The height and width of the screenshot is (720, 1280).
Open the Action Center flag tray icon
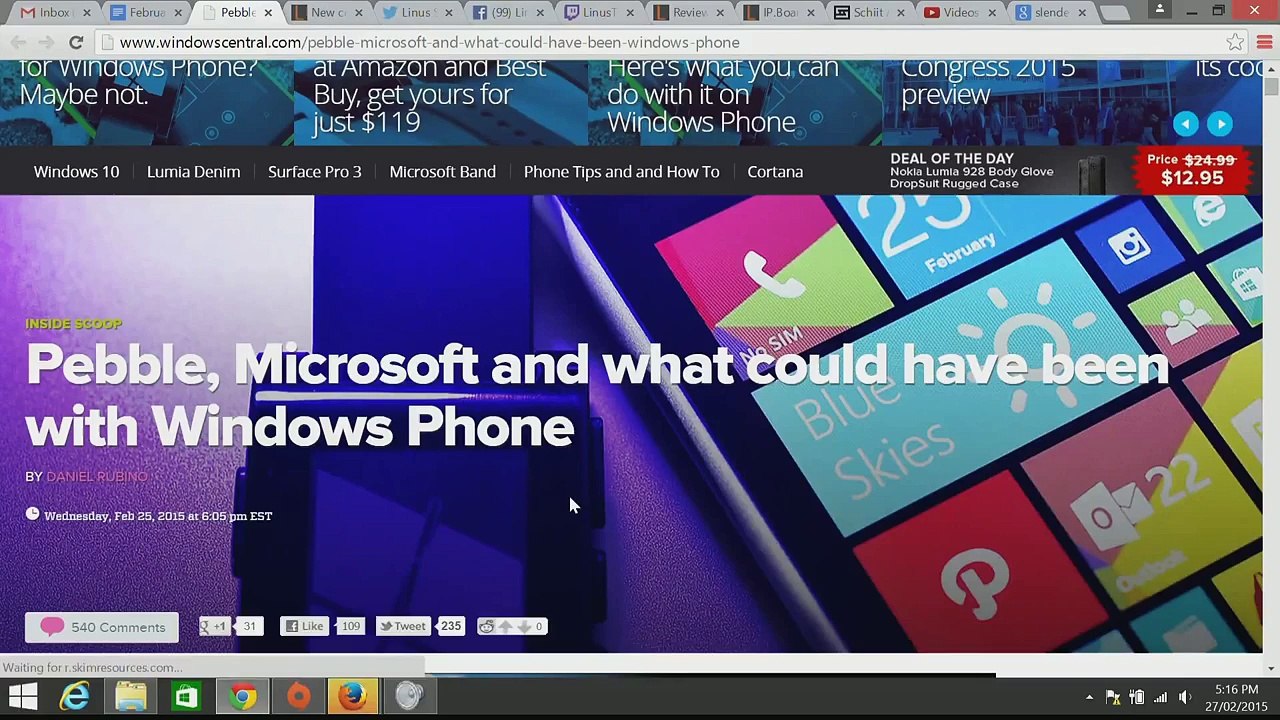pos(1112,697)
